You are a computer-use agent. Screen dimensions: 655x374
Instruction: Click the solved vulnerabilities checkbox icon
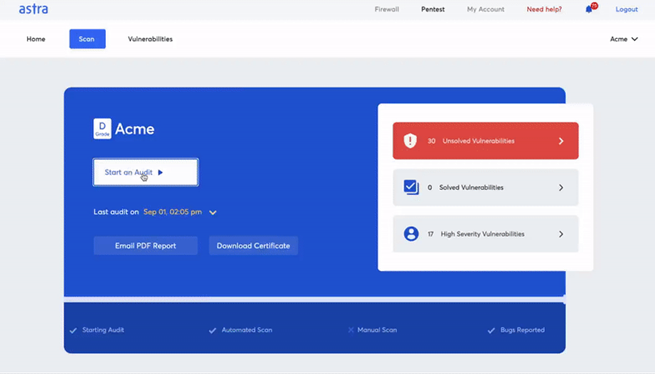[411, 187]
